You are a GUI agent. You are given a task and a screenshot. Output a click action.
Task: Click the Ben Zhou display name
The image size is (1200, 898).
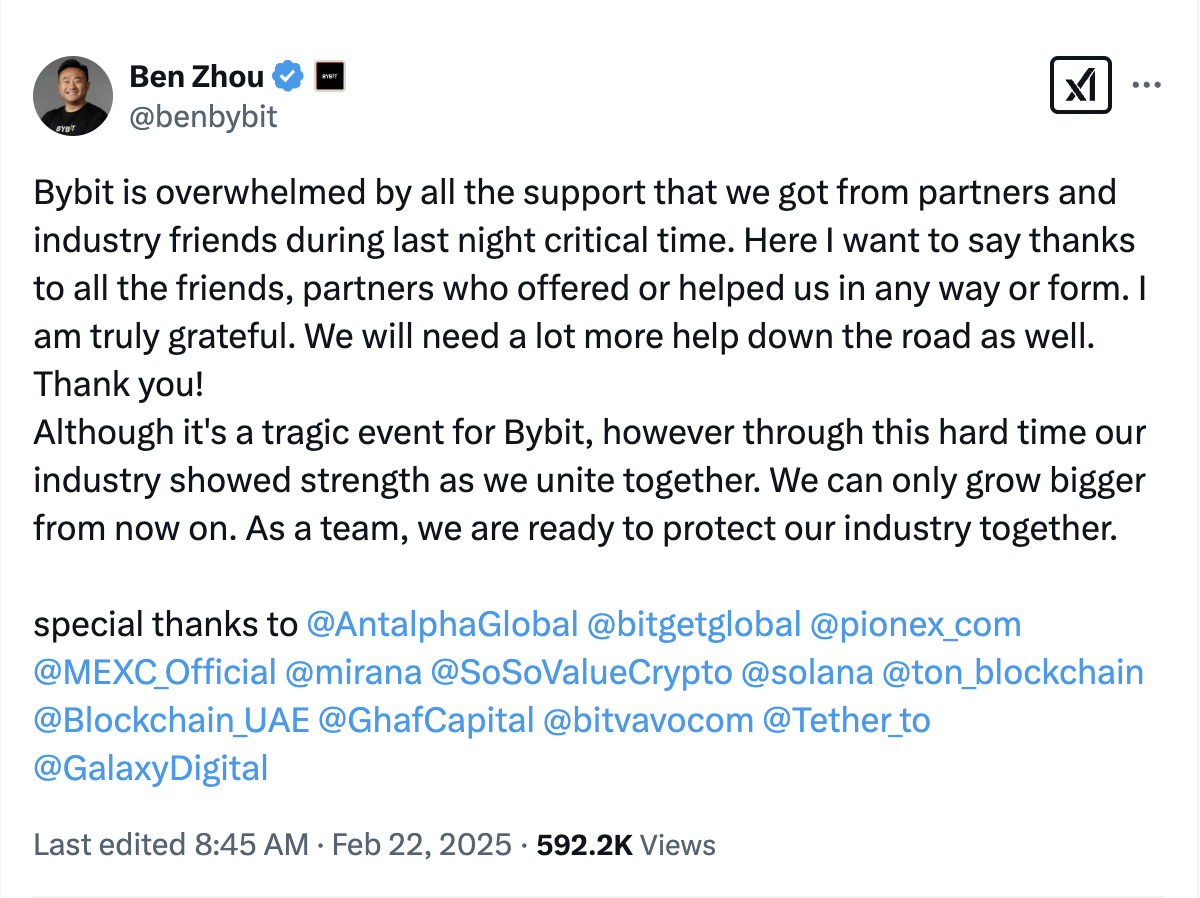(196, 75)
